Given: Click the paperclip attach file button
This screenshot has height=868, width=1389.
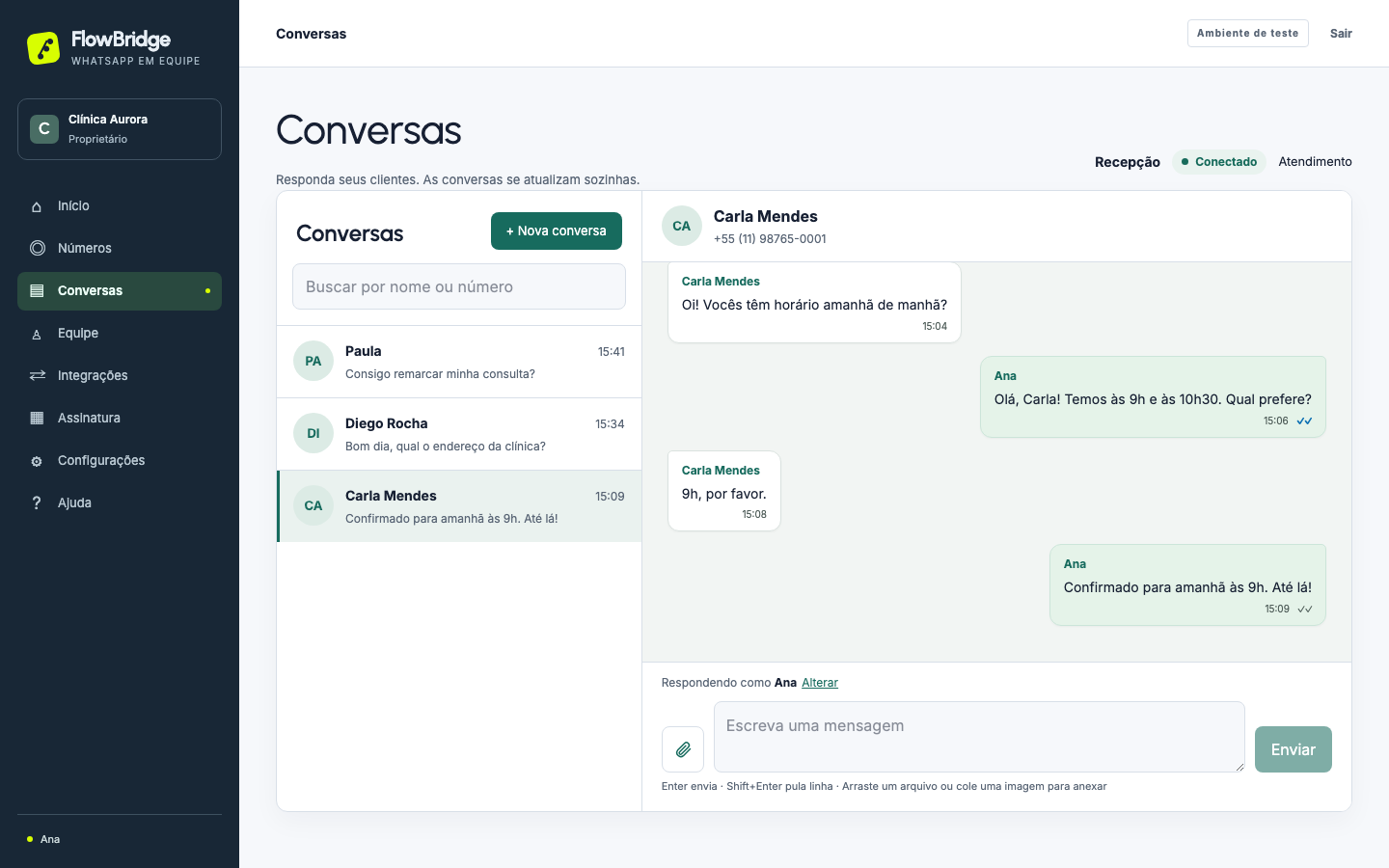Looking at the screenshot, I should 683,749.
